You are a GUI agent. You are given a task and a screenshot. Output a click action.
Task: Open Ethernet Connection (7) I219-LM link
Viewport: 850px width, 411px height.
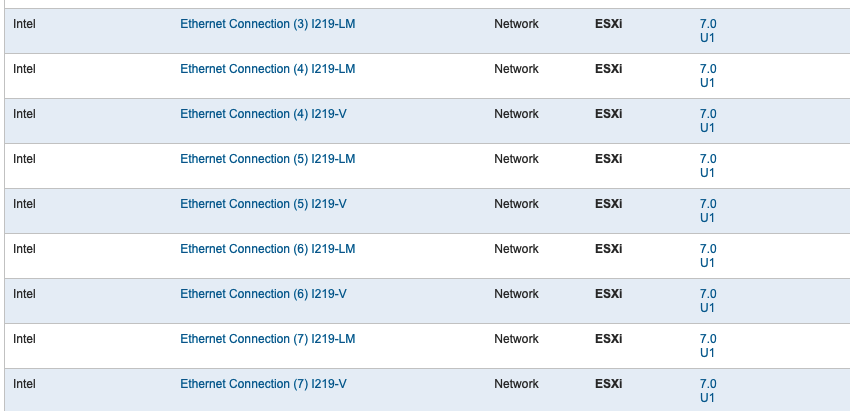pyautogui.click(x=268, y=339)
